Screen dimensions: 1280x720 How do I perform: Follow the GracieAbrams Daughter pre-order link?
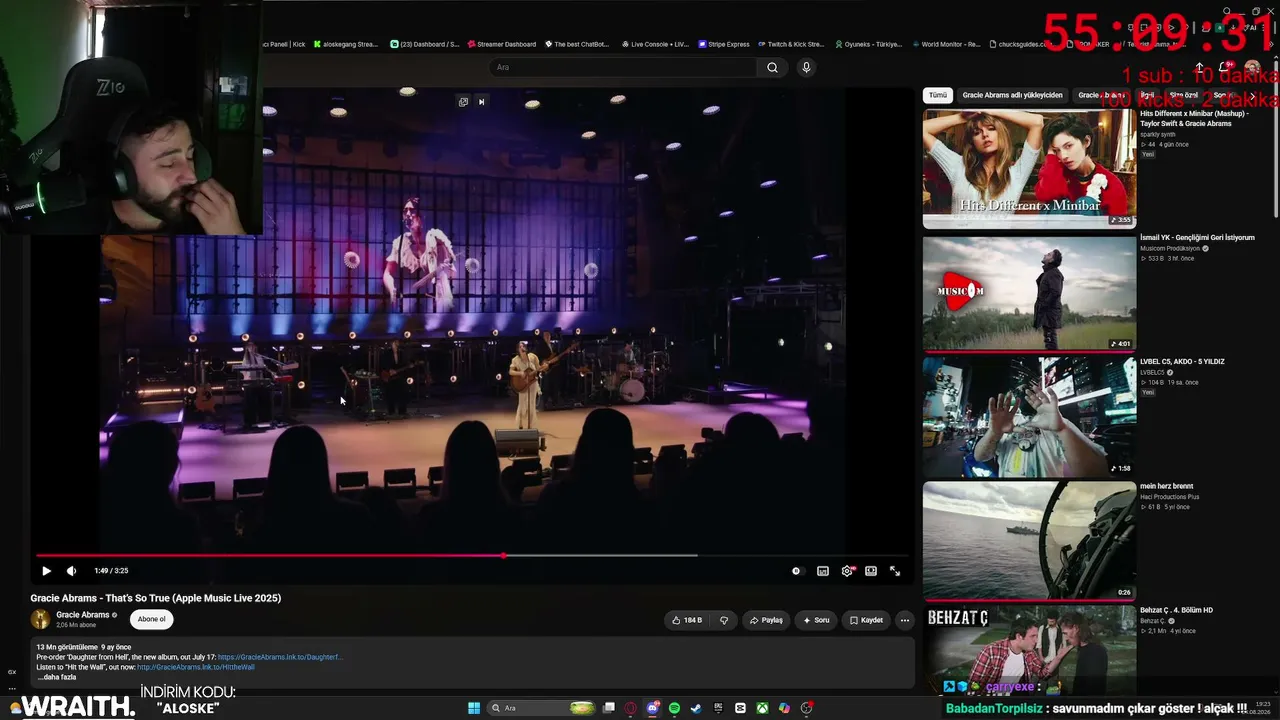(281, 657)
